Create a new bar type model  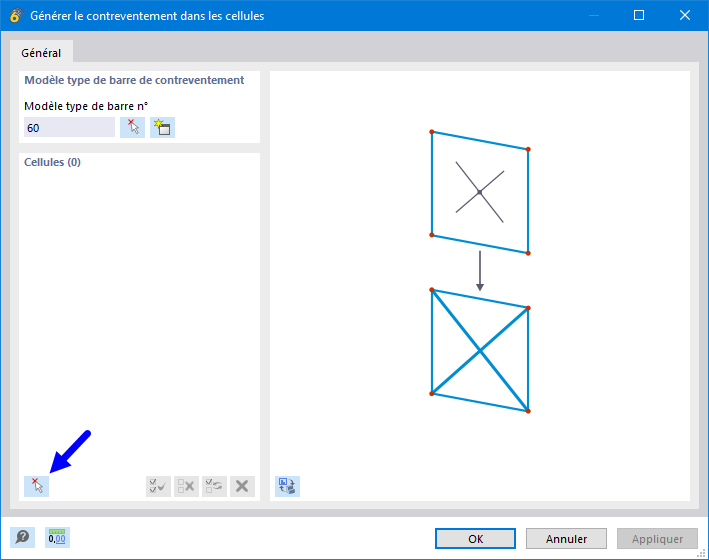[162, 128]
